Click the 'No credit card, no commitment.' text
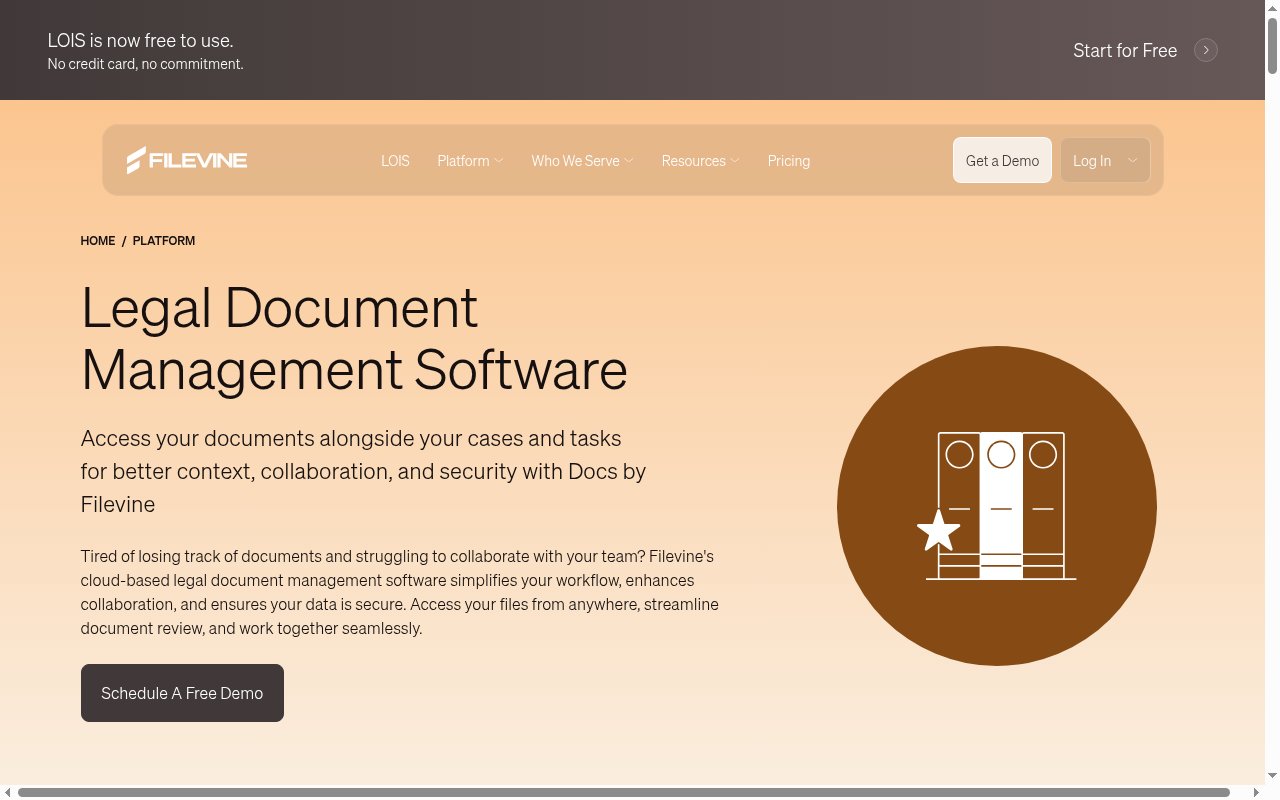1280x800 pixels. (145, 64)
